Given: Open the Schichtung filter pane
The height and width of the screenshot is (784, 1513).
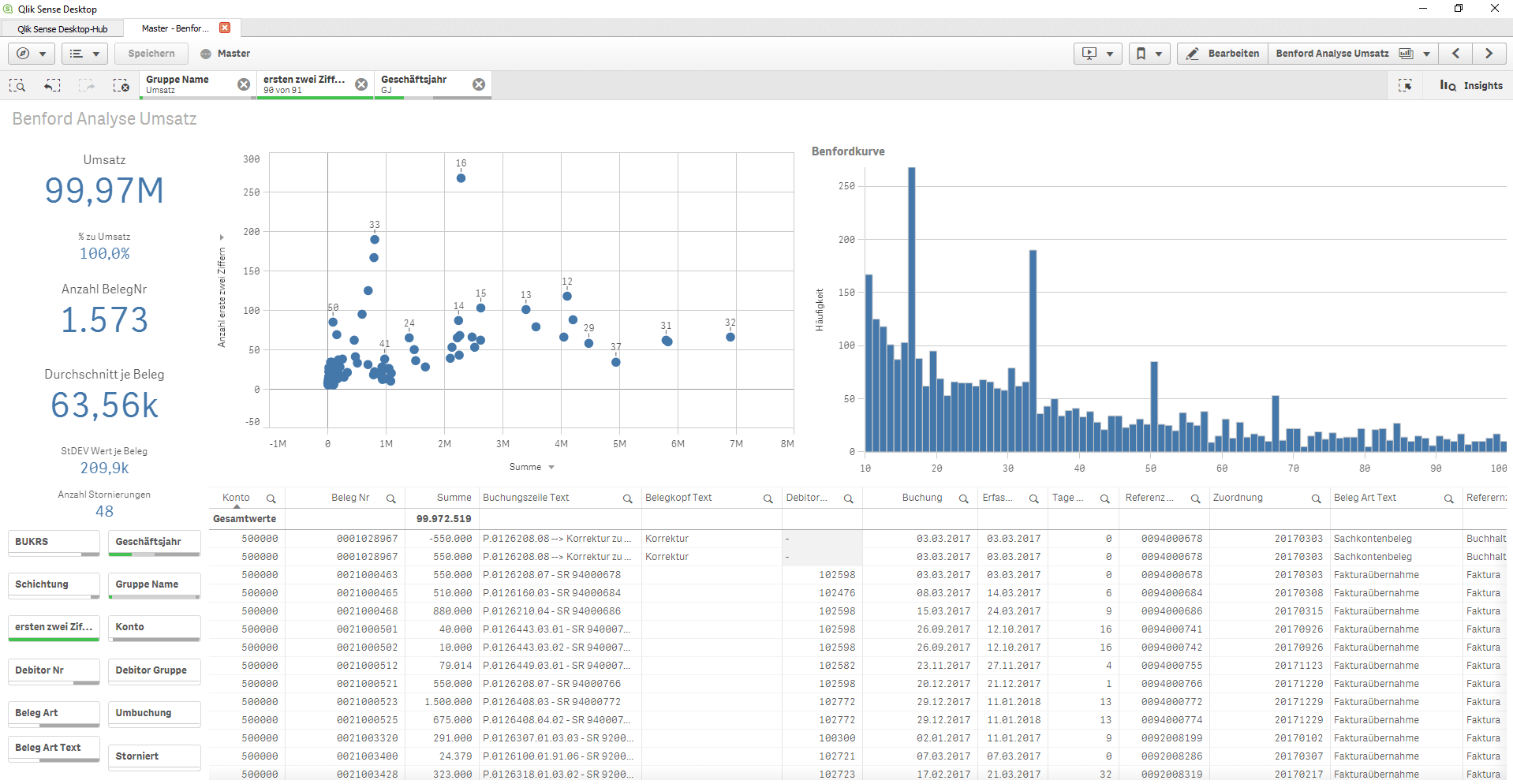Looking at the screenshot, I should [x=54, y=585].
